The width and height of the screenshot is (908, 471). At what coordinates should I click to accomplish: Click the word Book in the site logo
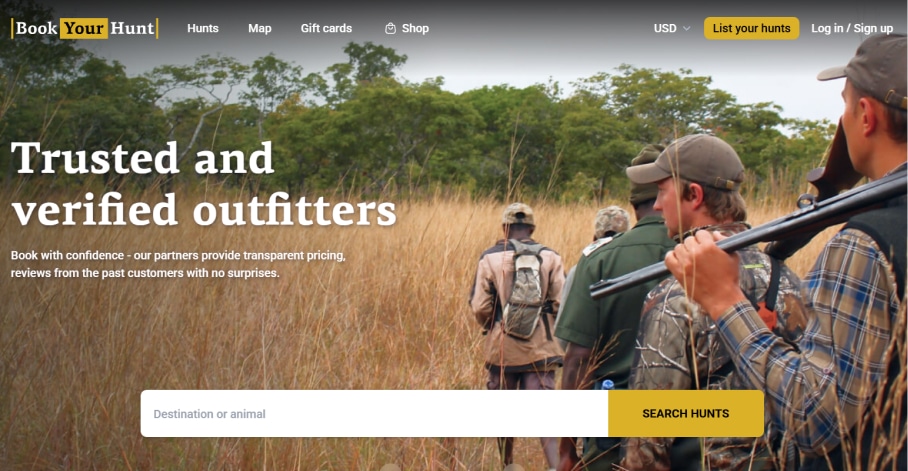36,28
